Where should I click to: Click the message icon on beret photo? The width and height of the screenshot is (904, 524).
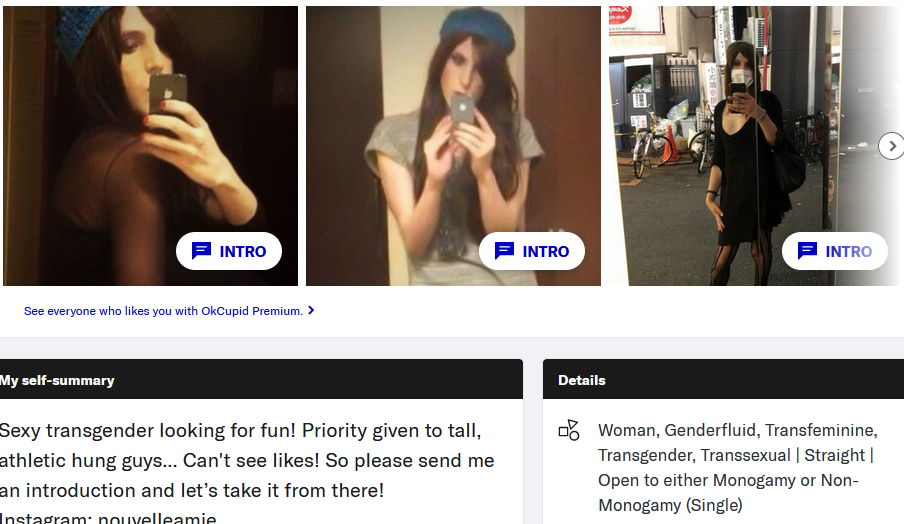[504, 251]
